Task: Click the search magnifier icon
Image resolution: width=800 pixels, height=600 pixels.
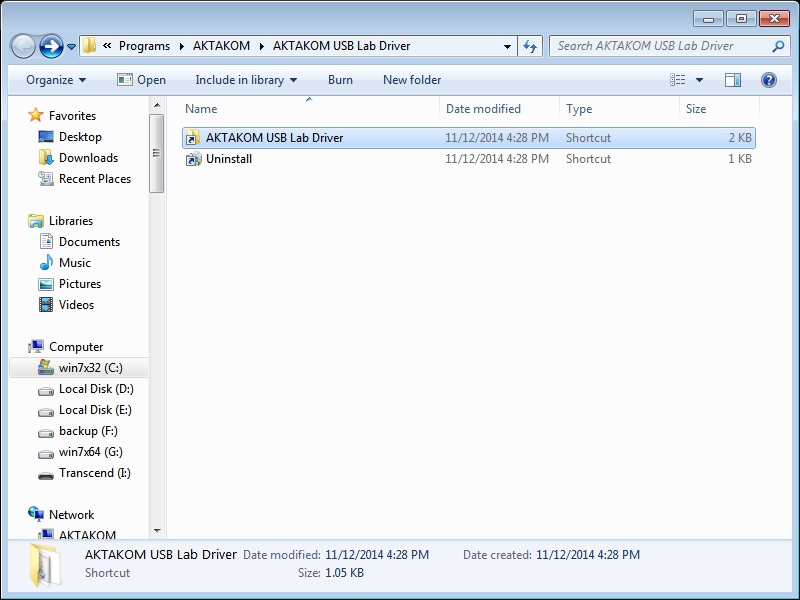Action: click(778, 46)
